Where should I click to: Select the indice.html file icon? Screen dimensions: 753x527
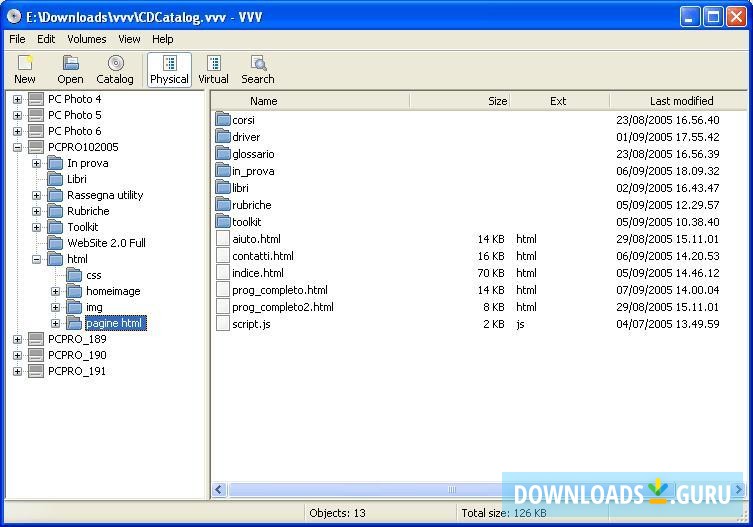[x=222, y=273]
